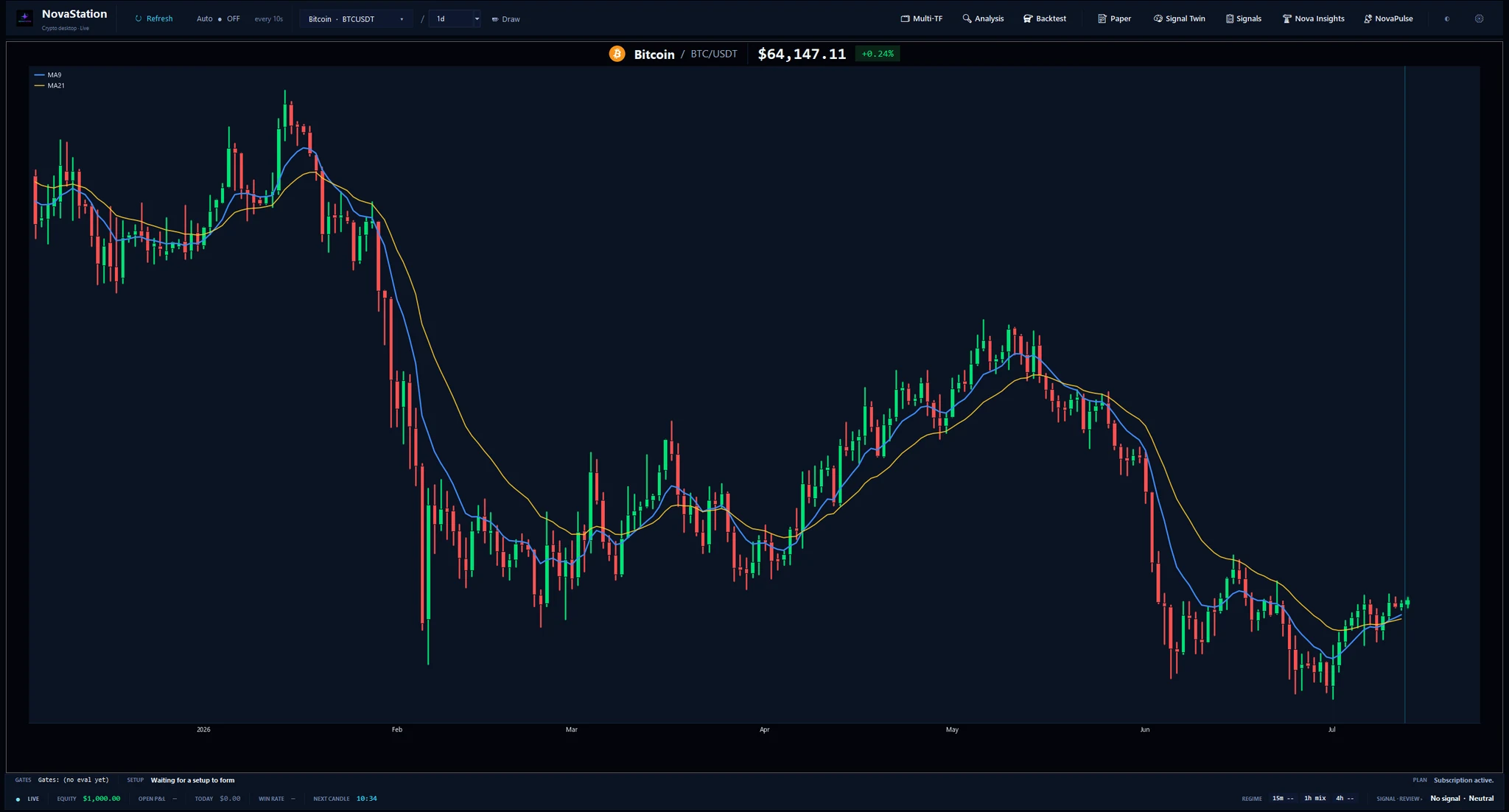Click the Draw button label
1509x812 pixels.
click(x=511, y=20)
